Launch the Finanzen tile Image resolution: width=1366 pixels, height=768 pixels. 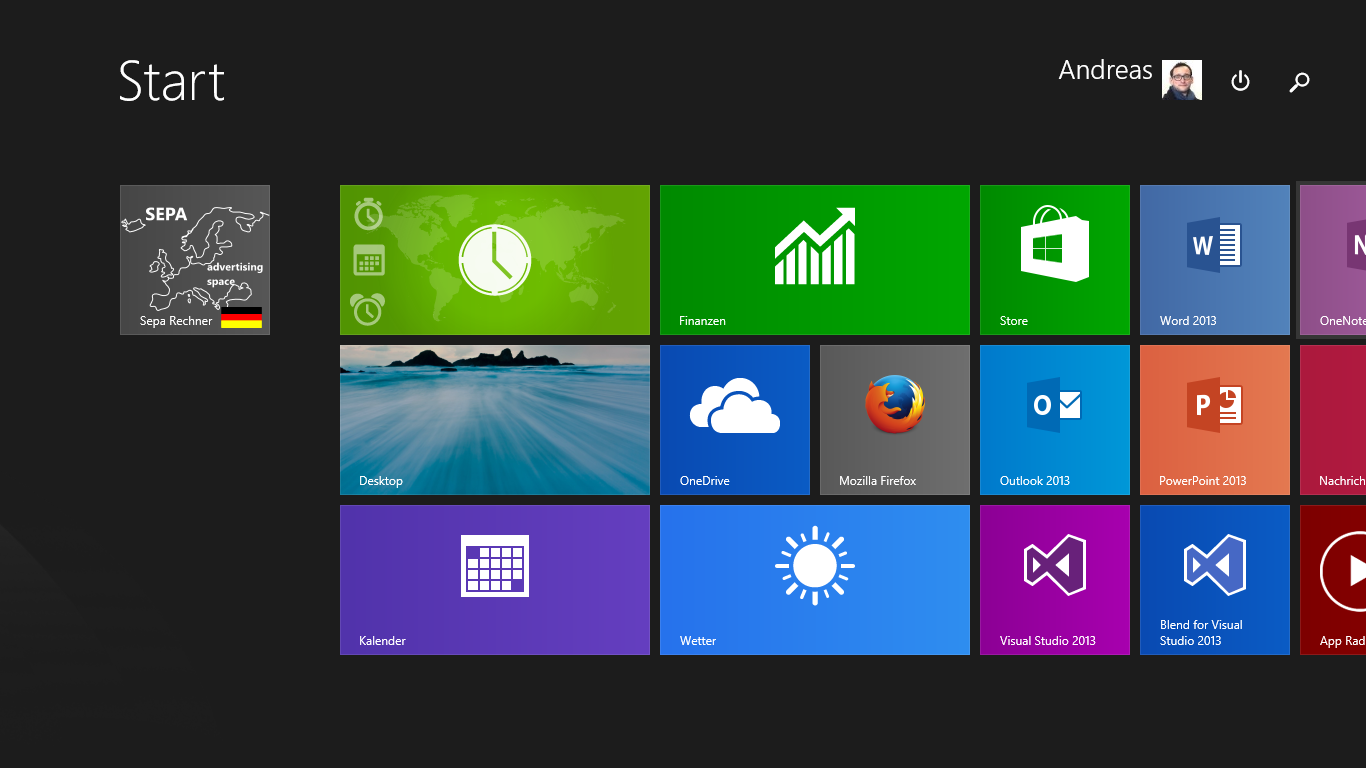815,260
